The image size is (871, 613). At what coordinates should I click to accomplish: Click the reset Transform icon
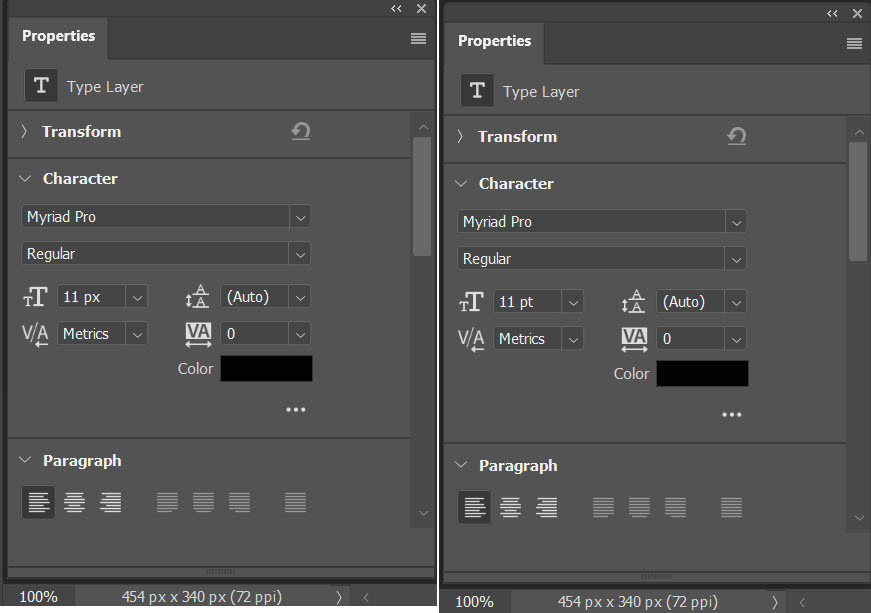(x=301, y=131)
